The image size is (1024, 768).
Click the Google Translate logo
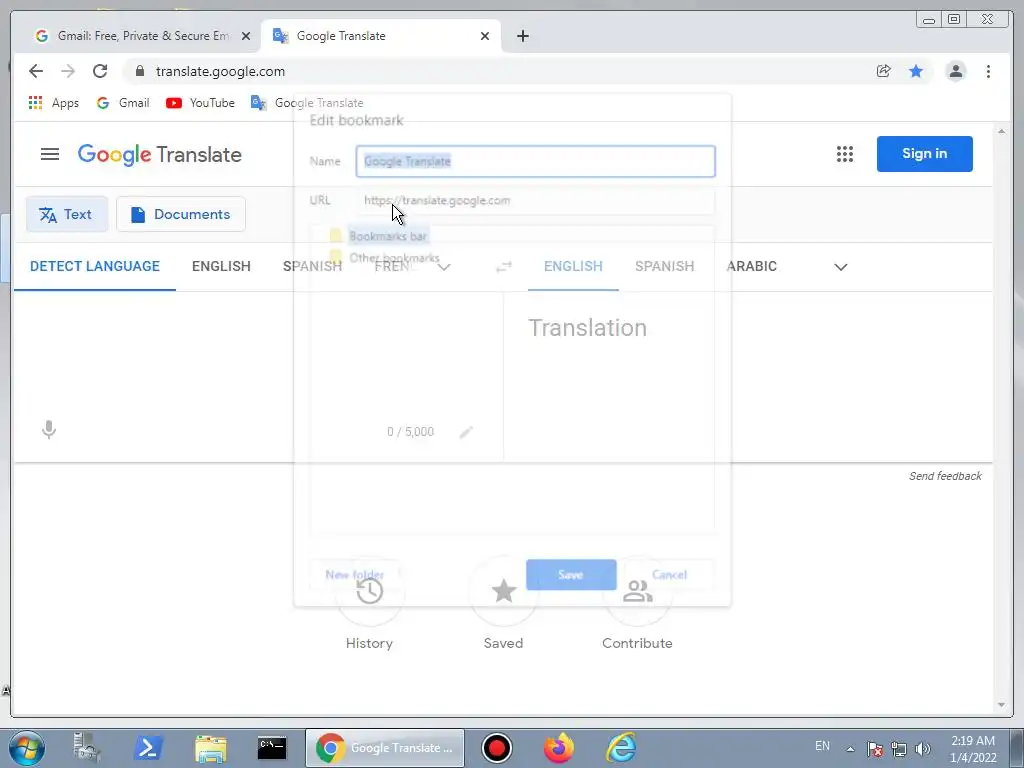click(159, 154)
